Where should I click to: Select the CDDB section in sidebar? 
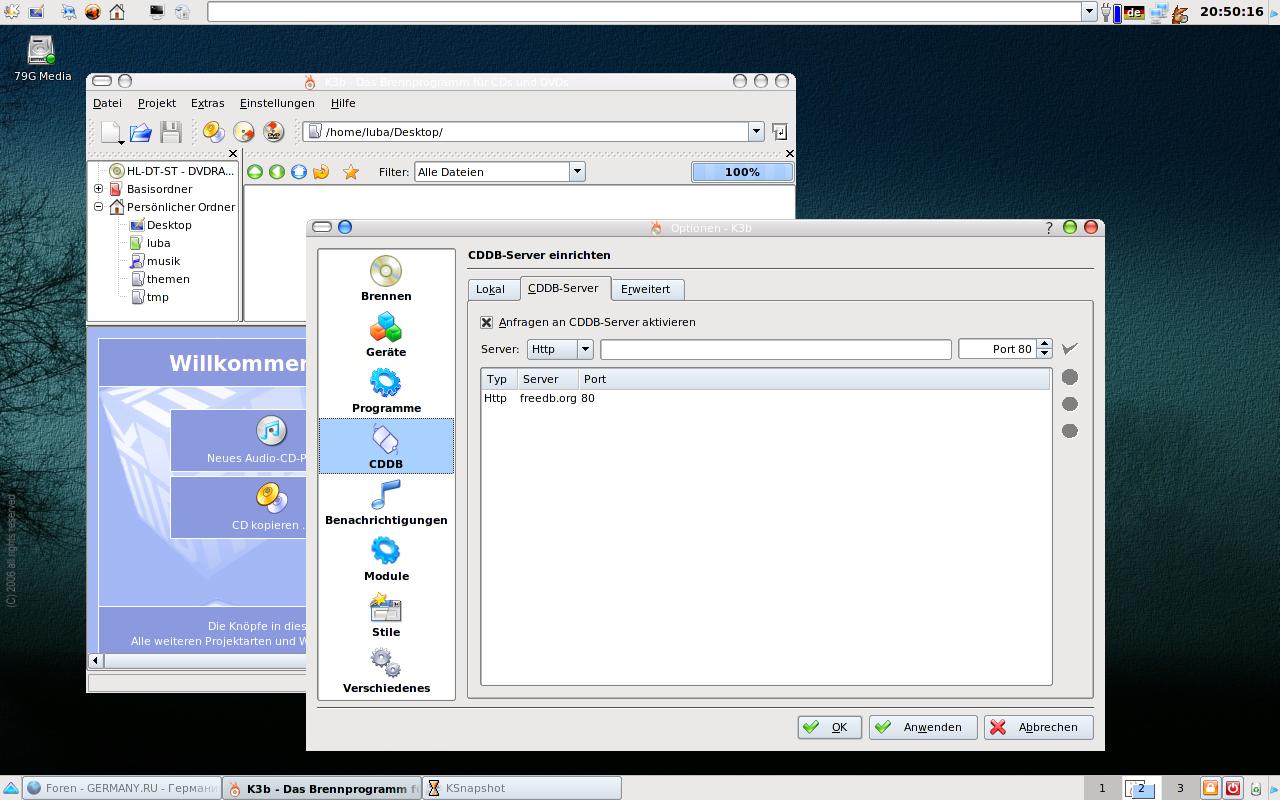click(x=386, y=446)
